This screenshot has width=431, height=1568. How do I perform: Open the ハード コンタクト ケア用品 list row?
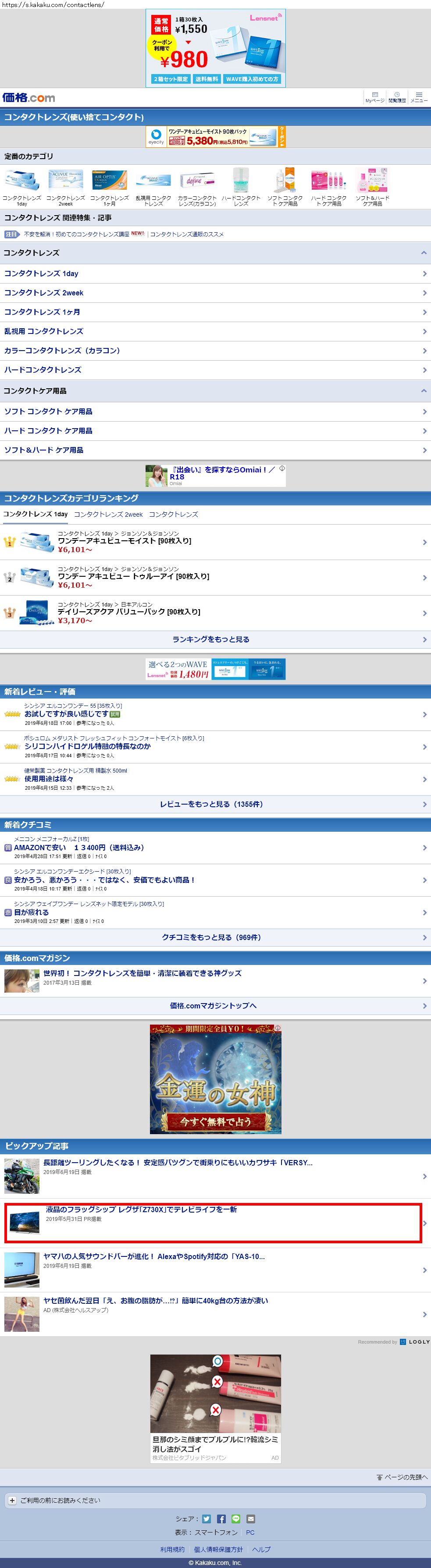(x=216, y=431)
